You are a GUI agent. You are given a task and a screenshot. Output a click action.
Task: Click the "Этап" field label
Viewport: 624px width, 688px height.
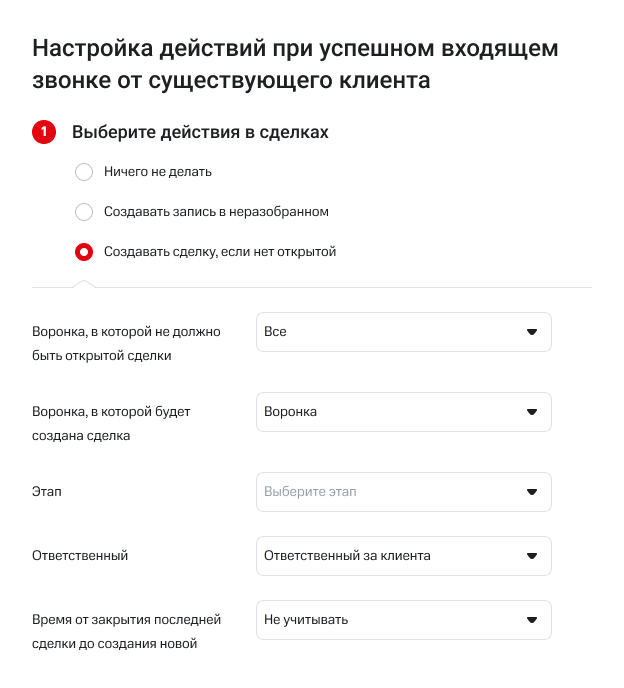coord(48,492)
